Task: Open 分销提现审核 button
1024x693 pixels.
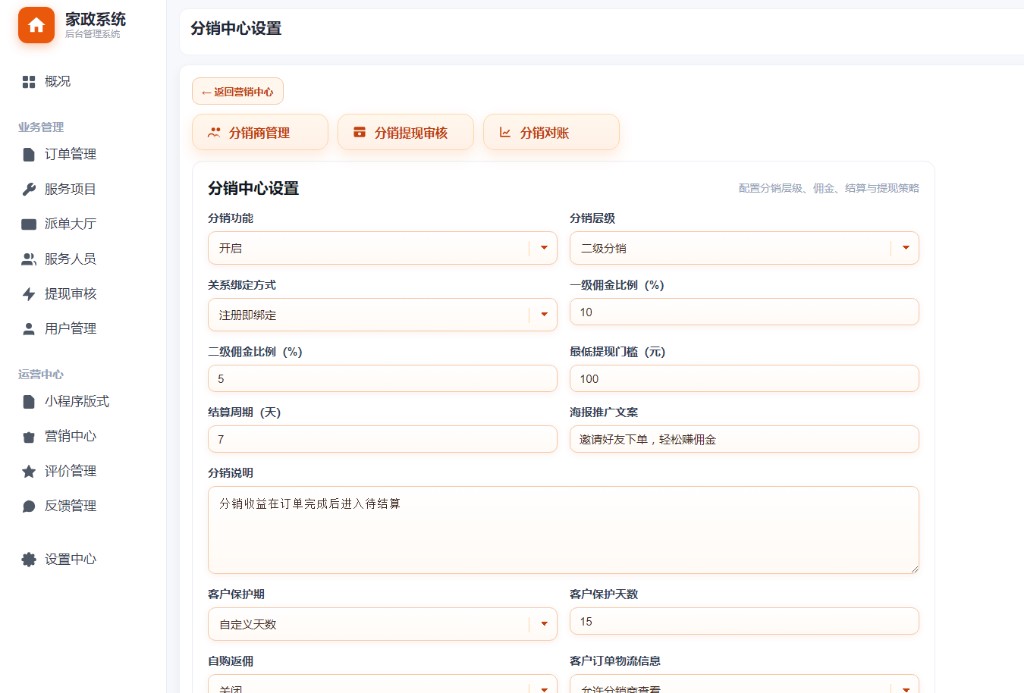Action: pos(406,133)
